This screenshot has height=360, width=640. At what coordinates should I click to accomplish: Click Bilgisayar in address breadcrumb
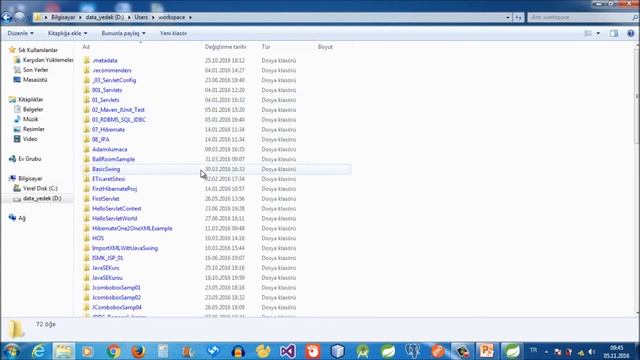click(x=63, y=18)
